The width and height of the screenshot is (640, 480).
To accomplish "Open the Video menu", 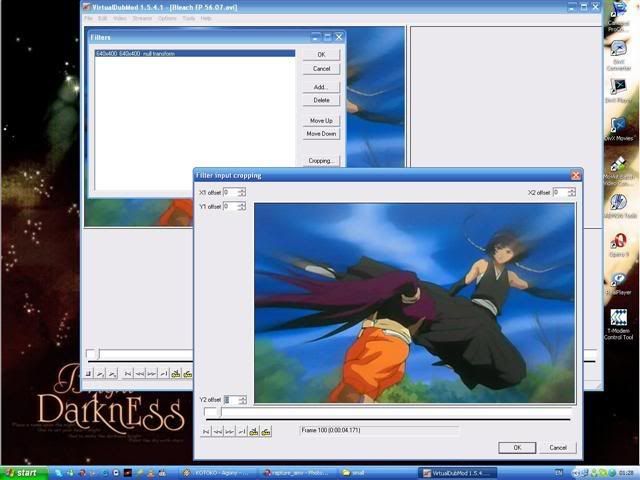I will [120, 18].
